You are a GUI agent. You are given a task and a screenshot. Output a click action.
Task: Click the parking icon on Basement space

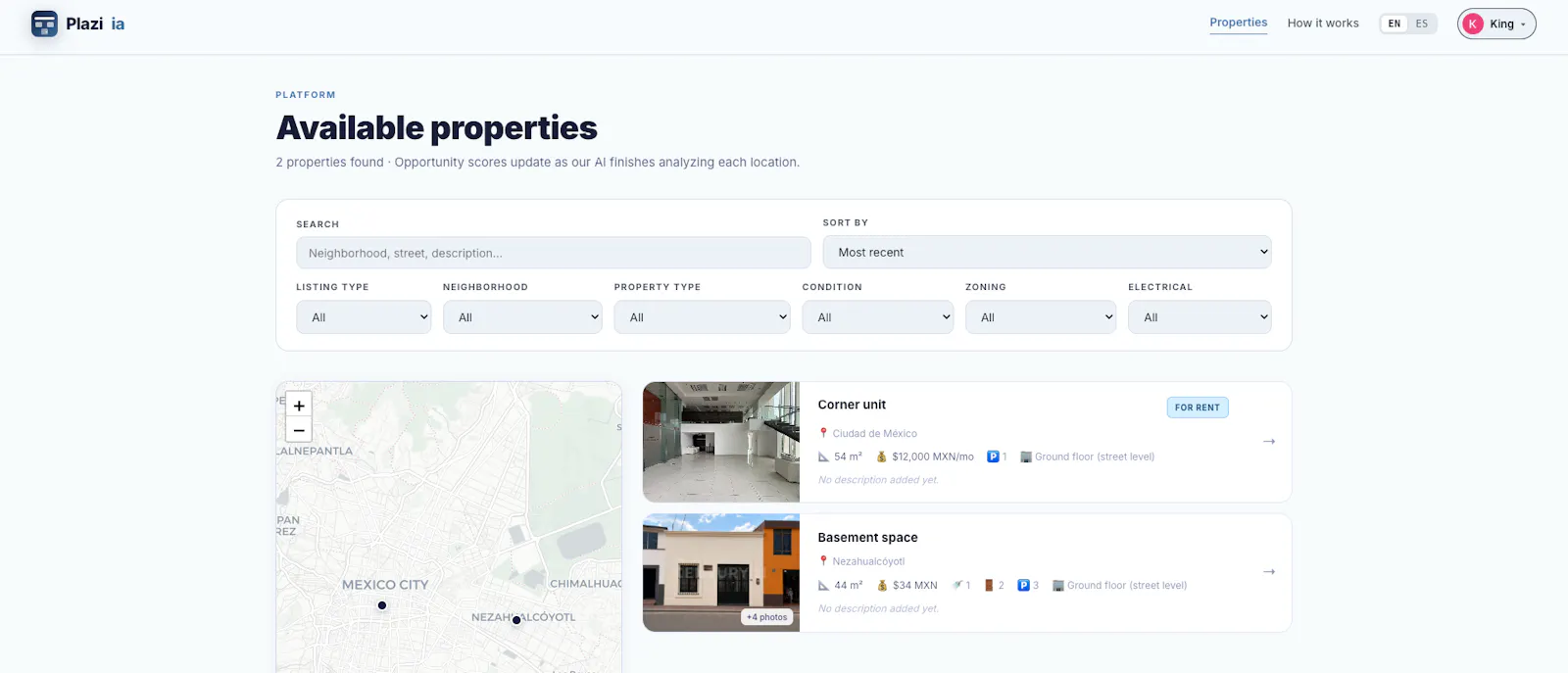1023,586
